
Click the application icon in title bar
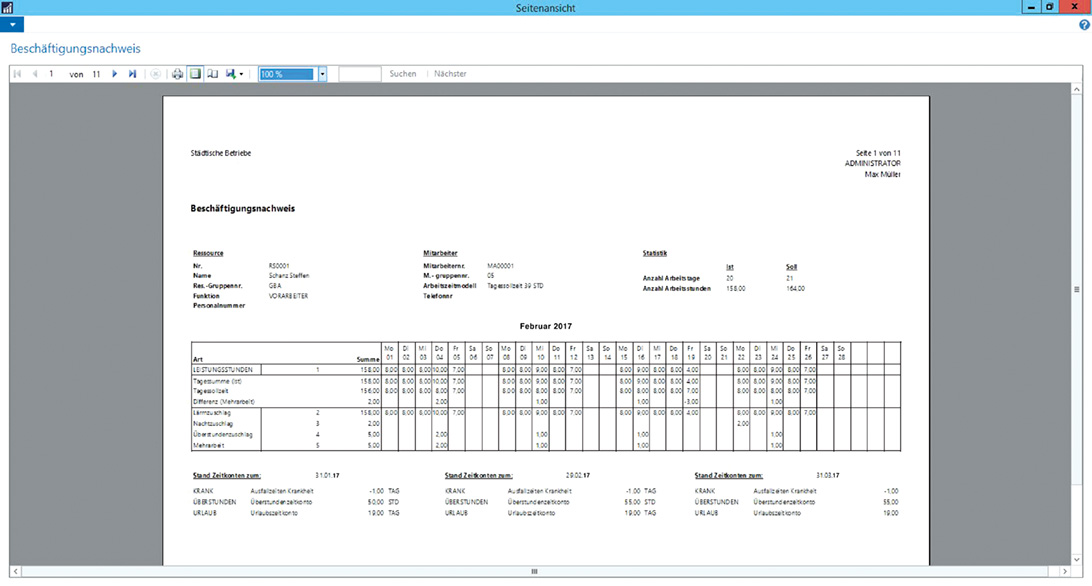8,7
